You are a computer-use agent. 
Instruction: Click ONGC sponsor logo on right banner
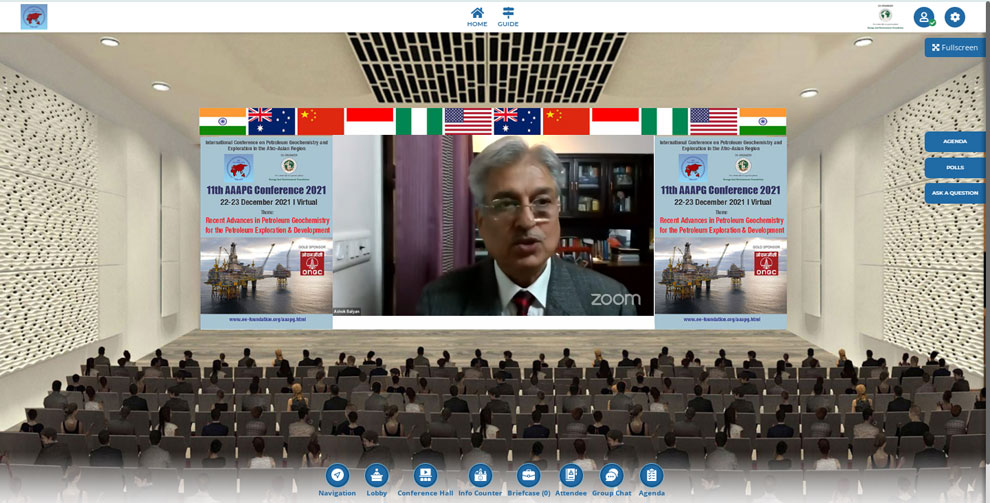(x=766, y=263)
